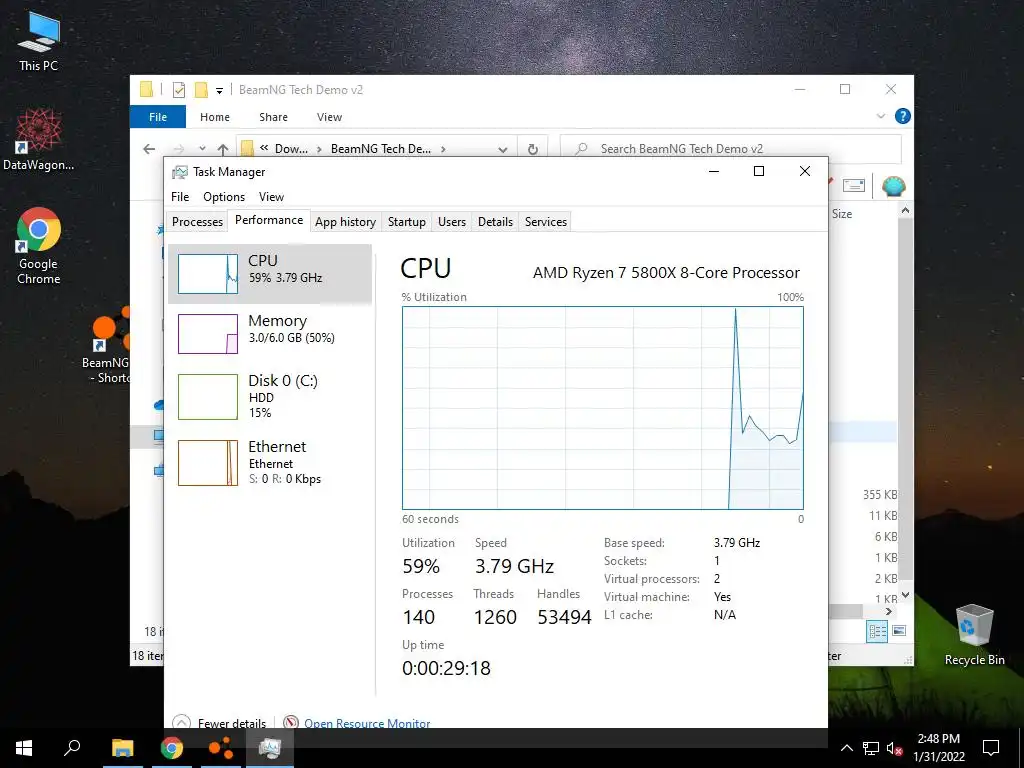Viewport: 1024px width, 768px height.
Task: Open the Recycle Bin
Action: click(x=974, y=635)
